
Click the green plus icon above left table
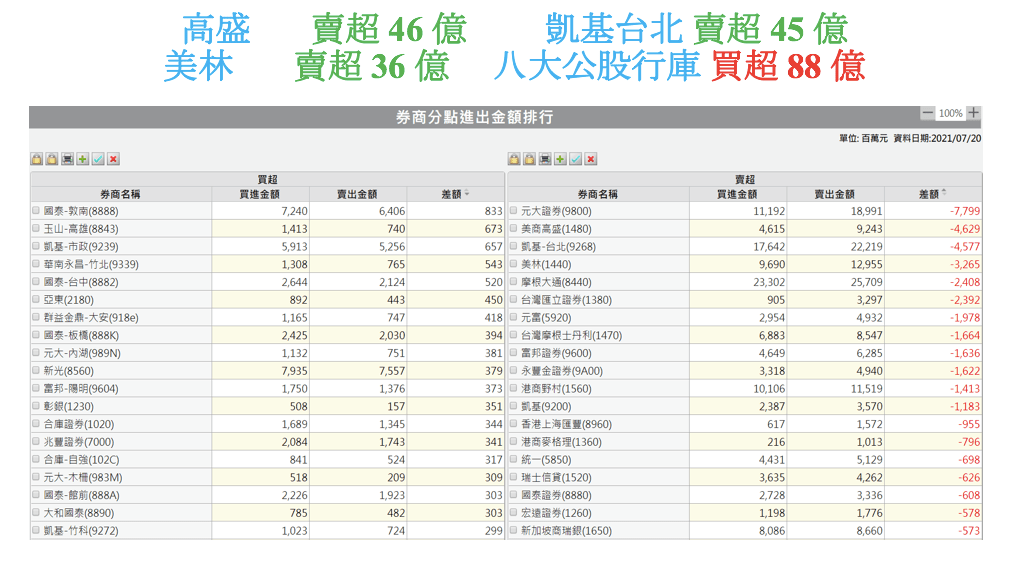pyautogui.click(x=82, y=159)
